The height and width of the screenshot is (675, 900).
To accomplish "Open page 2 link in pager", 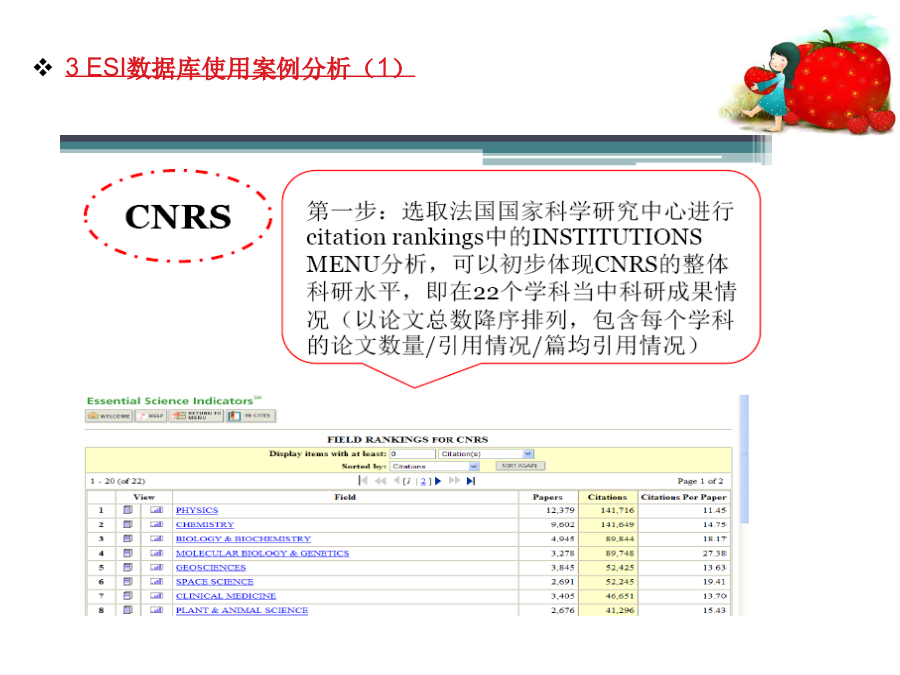I will 423,481.
